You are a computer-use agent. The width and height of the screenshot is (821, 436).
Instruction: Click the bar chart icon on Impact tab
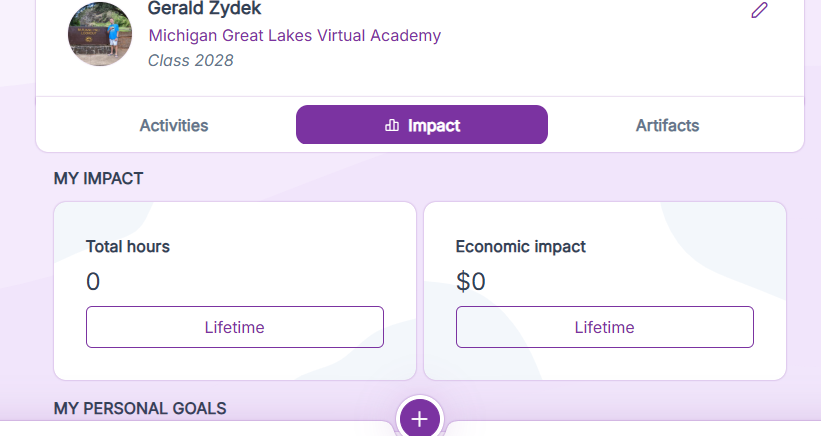[392, 126]
